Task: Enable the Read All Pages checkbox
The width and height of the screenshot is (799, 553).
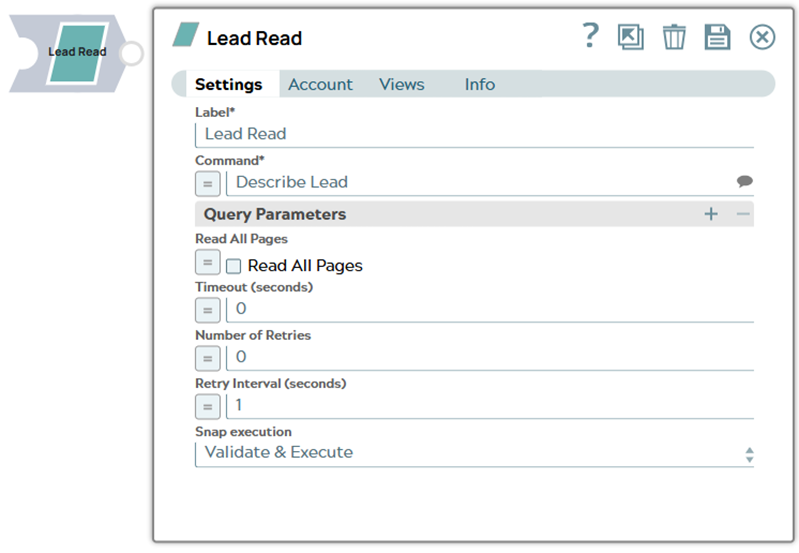Action: [x=233, y=266]
